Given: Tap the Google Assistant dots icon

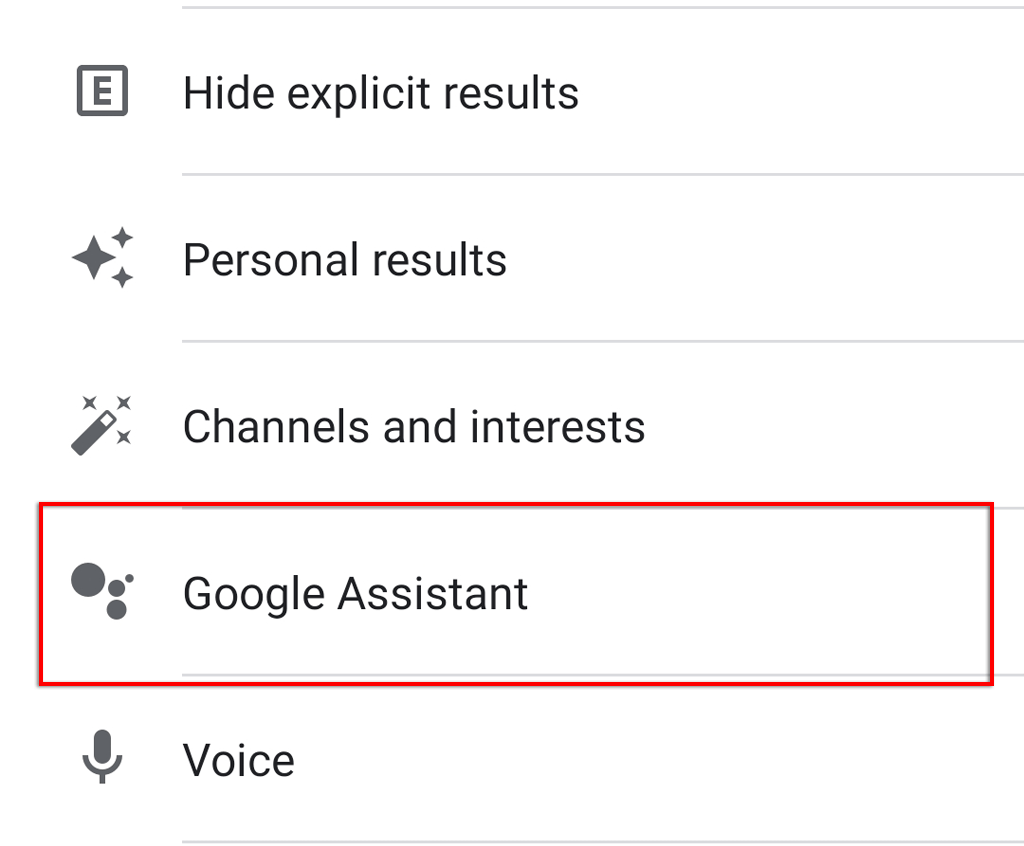Looking at the screenshot, I should [x=103, y=591].
